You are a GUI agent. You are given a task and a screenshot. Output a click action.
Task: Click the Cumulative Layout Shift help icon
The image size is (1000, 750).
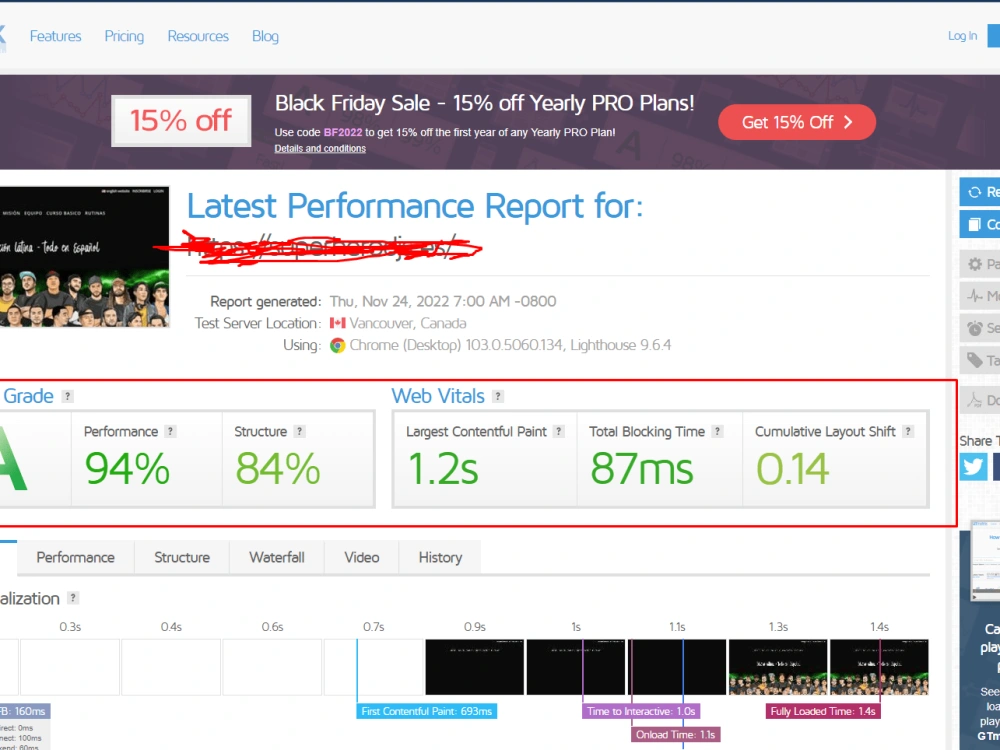click(x=908, y=431)
